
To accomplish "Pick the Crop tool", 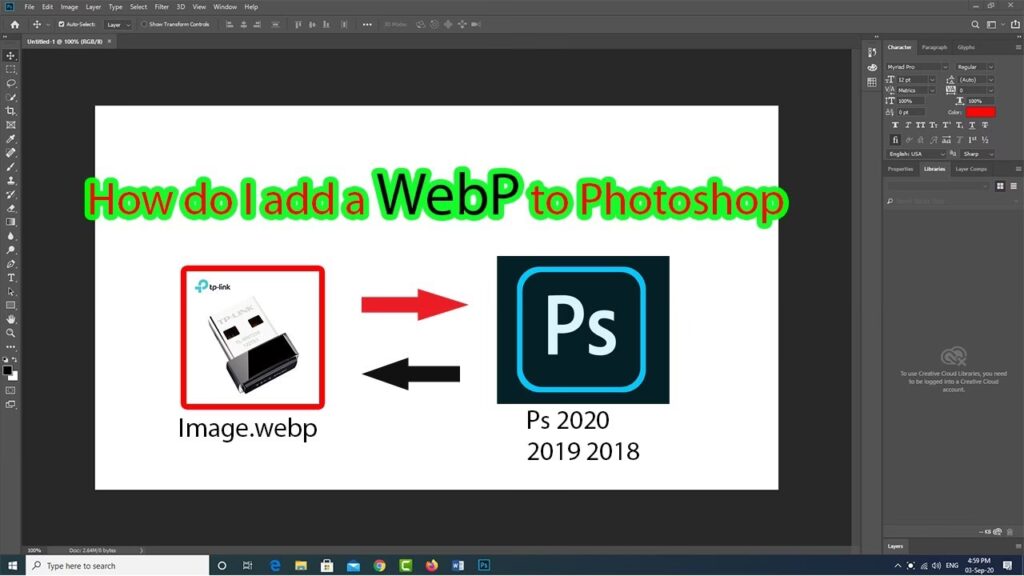I will pyautogui.click(x=11, y=111).
